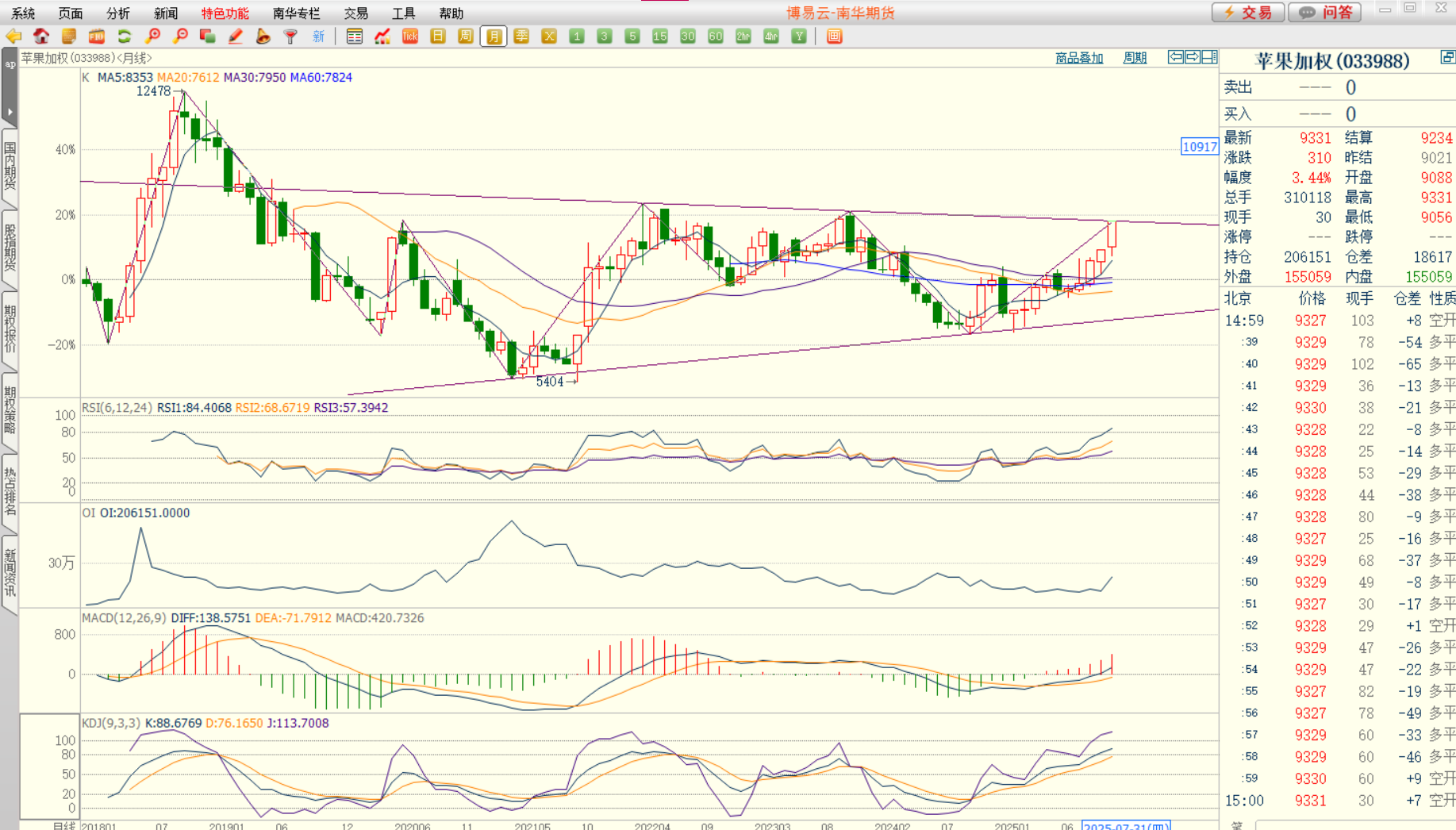The height and width of the screenshot is (830, 1456).
Task: Click the 商品叠加 overlay link
Action: 1079,58
